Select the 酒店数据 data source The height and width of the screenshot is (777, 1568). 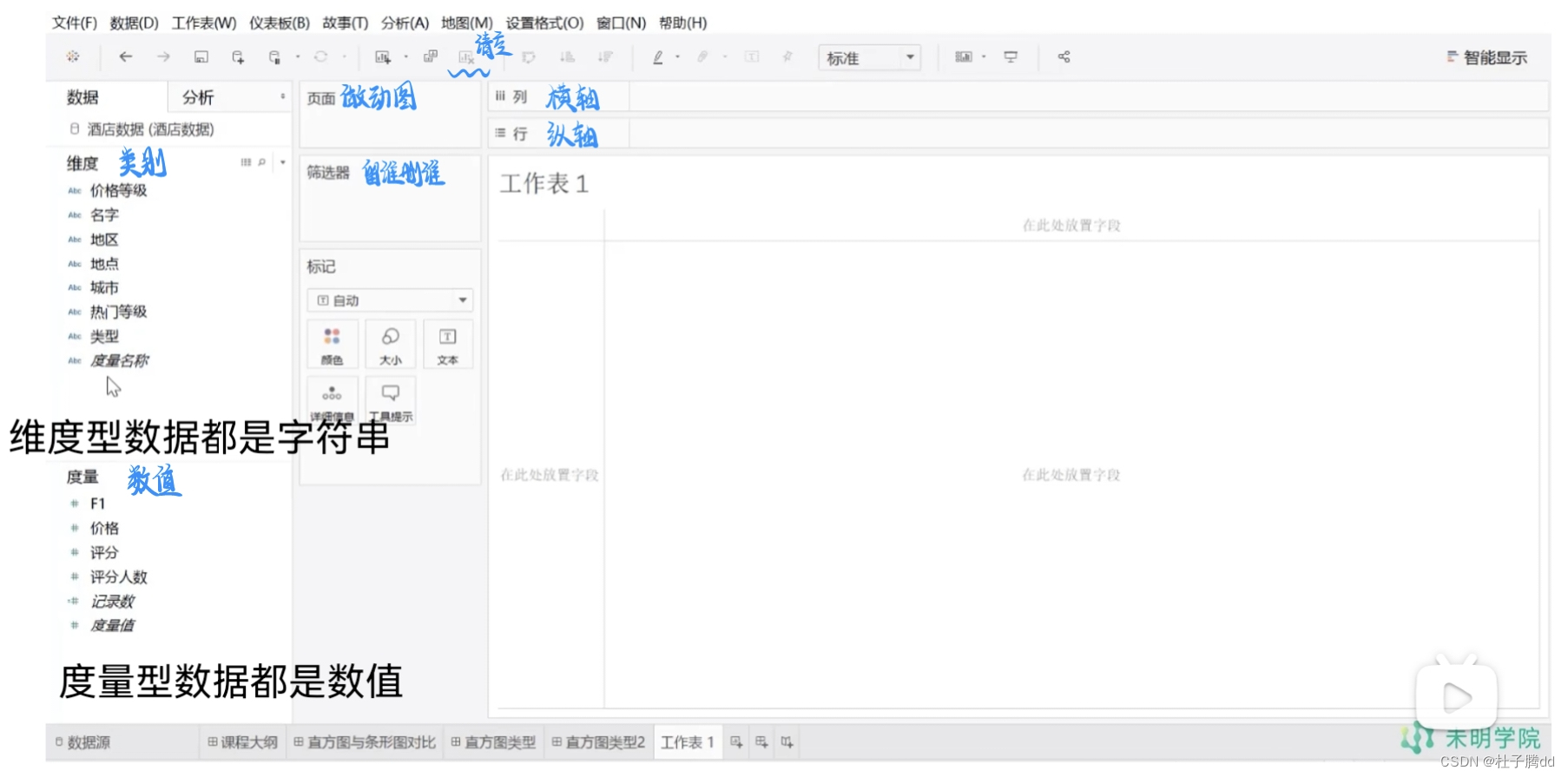tap(150, 129)
